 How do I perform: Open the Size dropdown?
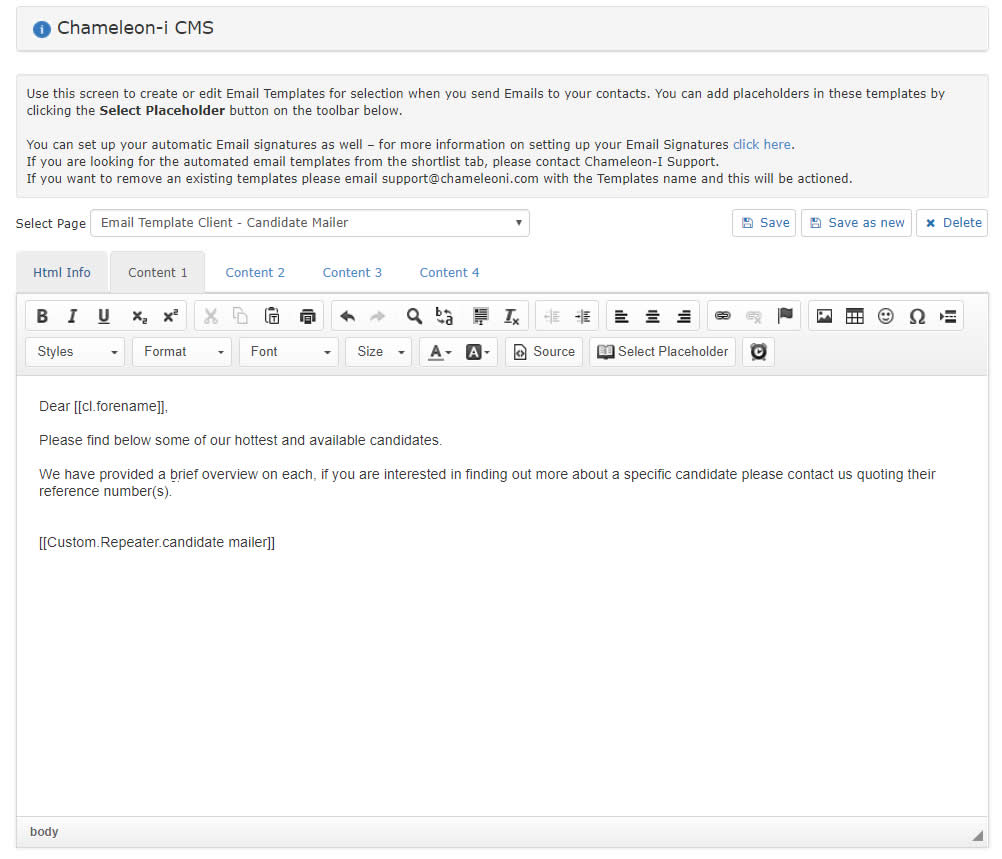[x=380, y=352]
